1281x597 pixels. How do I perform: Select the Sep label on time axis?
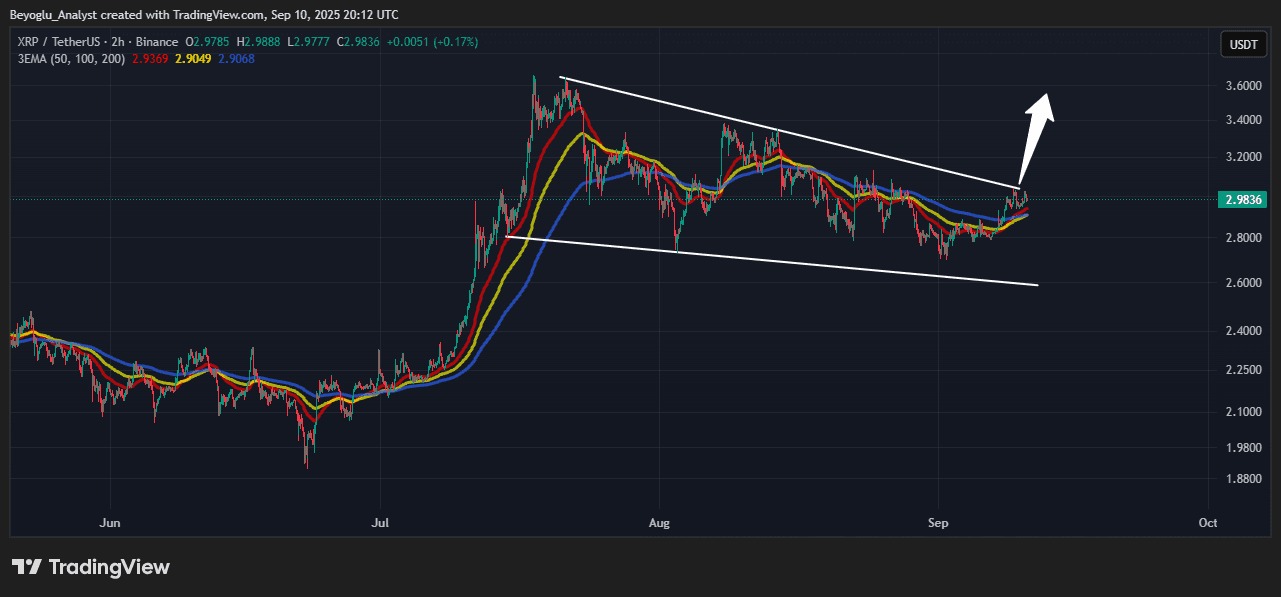tap(937, 522)
